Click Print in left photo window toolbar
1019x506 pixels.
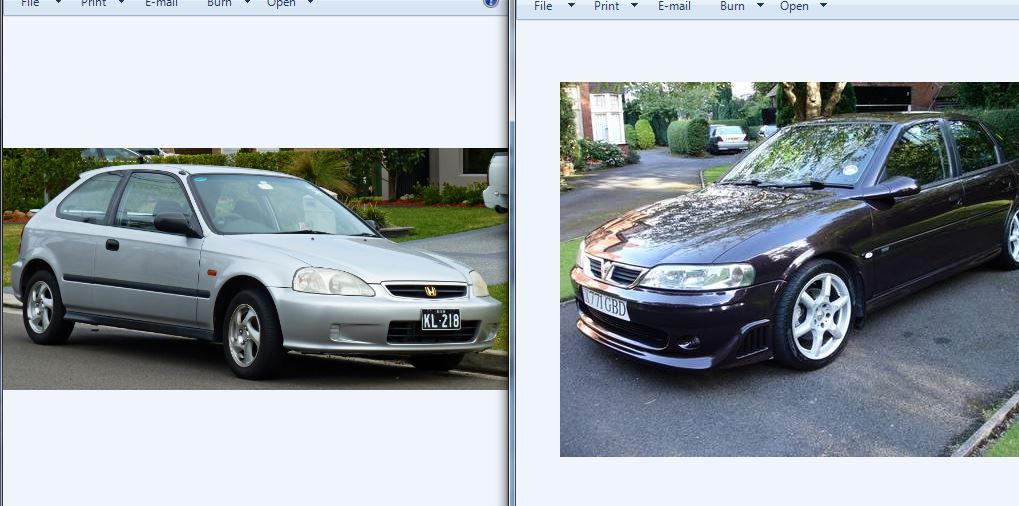point(94,3)
